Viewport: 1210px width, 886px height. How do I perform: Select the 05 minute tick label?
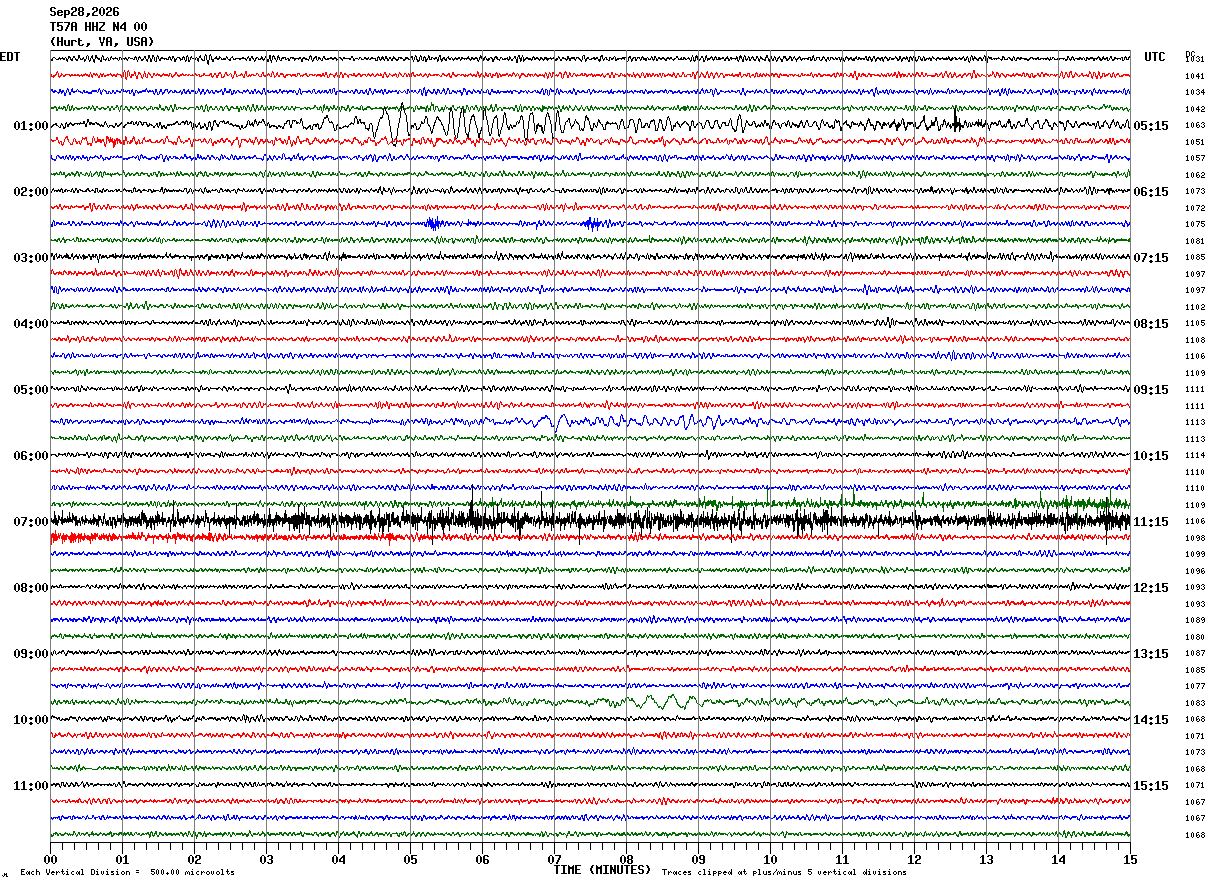[x=410, y=859]
